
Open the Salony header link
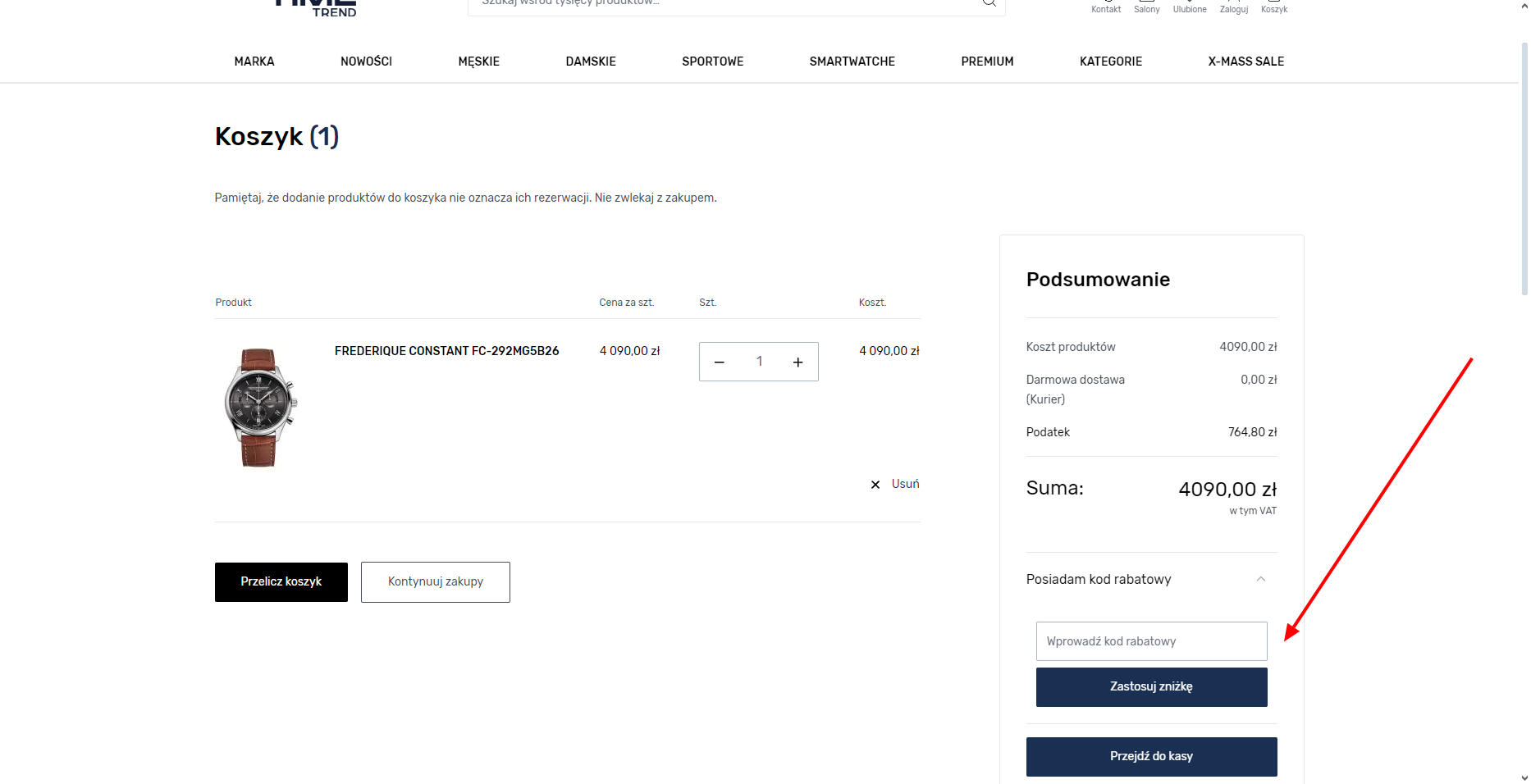point(1147,7)
